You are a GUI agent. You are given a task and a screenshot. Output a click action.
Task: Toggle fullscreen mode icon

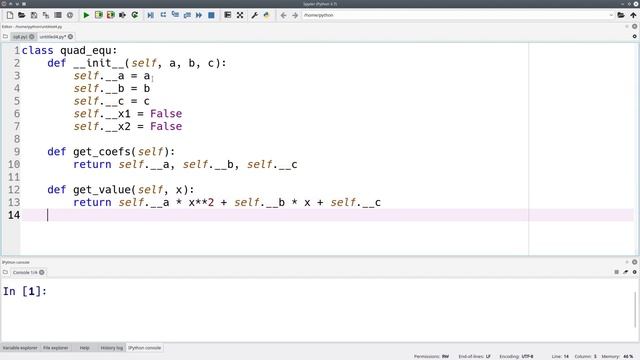(240, 15)
